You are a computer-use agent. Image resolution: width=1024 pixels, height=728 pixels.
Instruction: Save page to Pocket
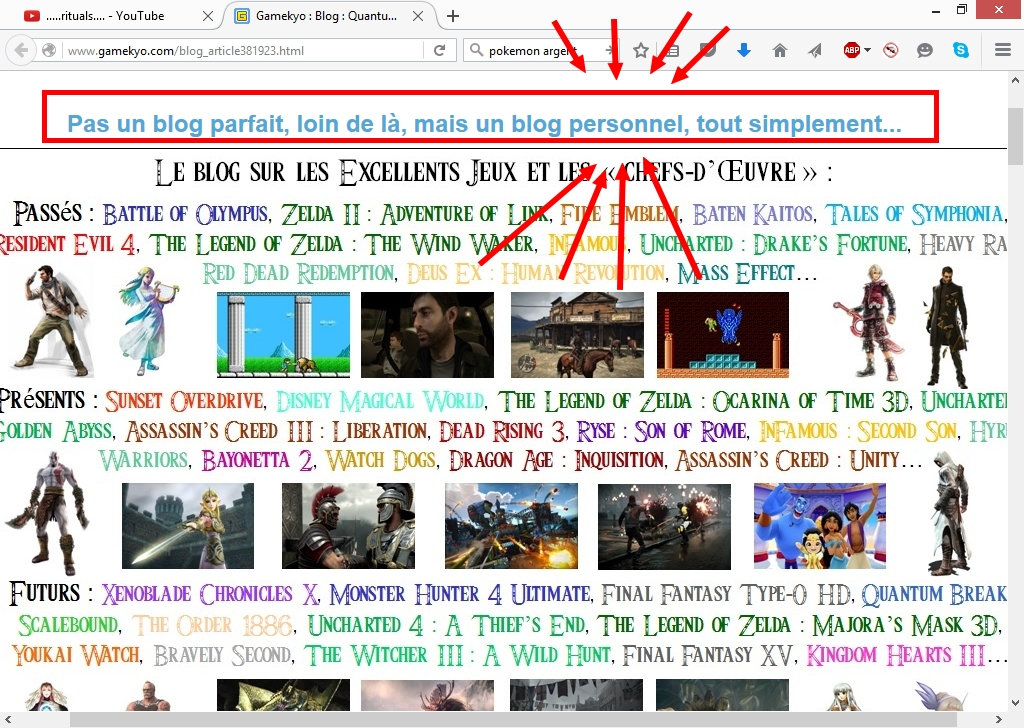pyautogui.click(x=708, y=50)
